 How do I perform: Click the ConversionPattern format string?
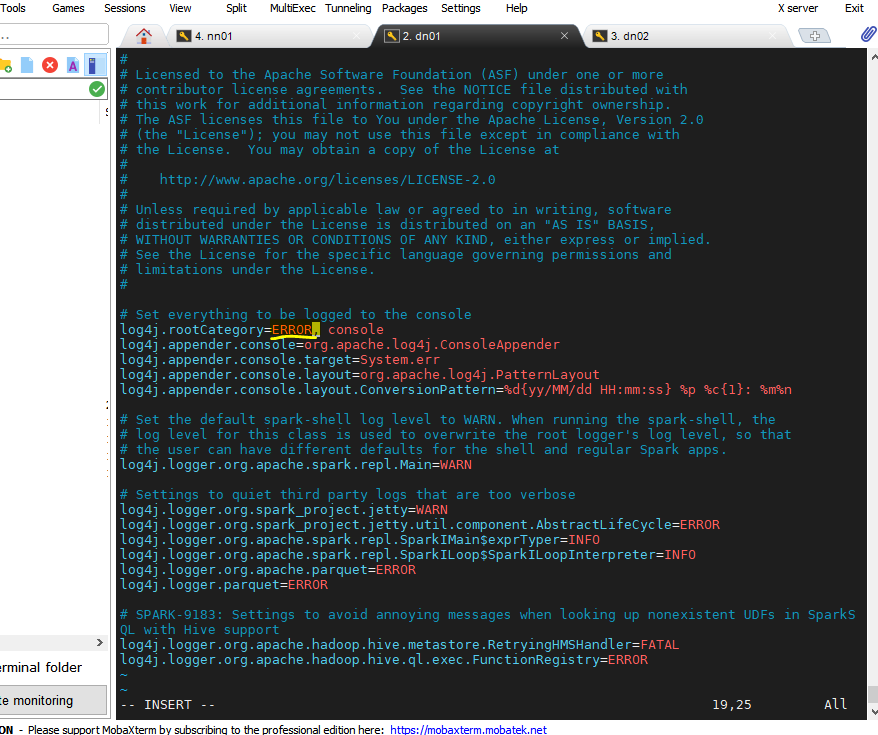pyautogui.click(x=648, y=390)
